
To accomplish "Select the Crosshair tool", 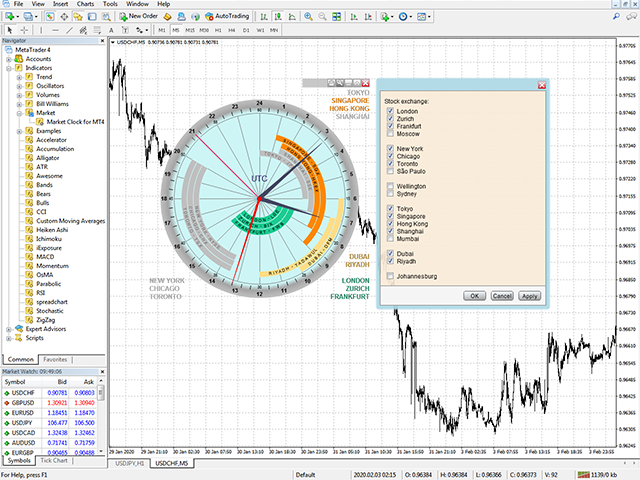I will 24,30.
